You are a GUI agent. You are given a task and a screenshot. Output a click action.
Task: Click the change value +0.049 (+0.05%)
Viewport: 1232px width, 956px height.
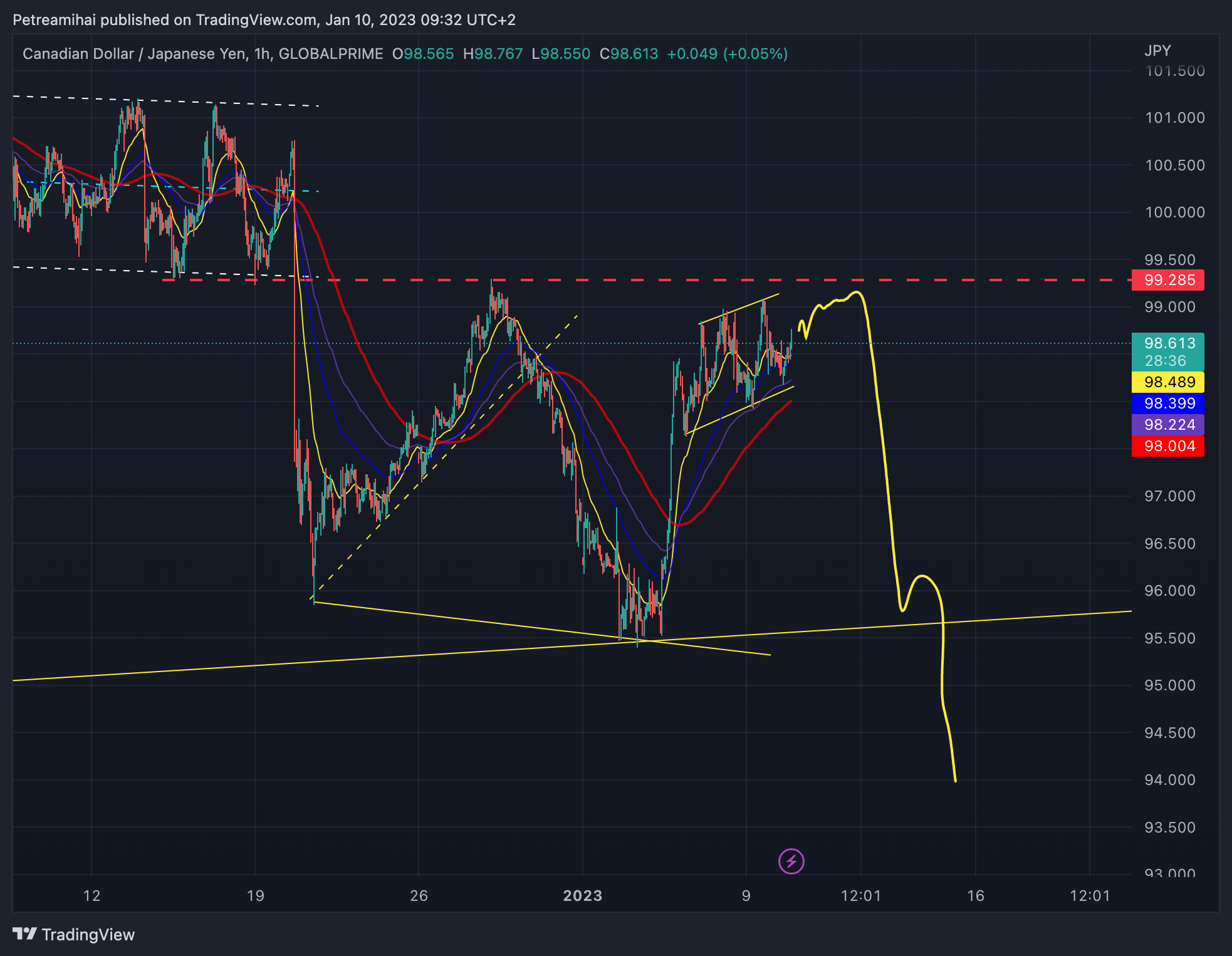[x=728, y=54]
